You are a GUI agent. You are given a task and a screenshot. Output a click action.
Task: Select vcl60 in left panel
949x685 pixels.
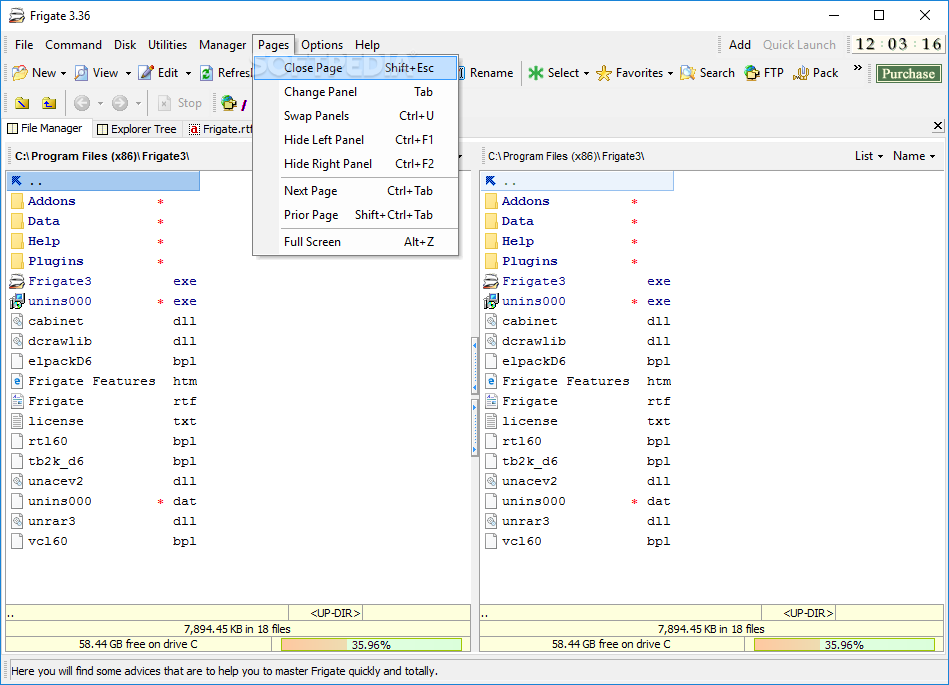tap(103, 542)
